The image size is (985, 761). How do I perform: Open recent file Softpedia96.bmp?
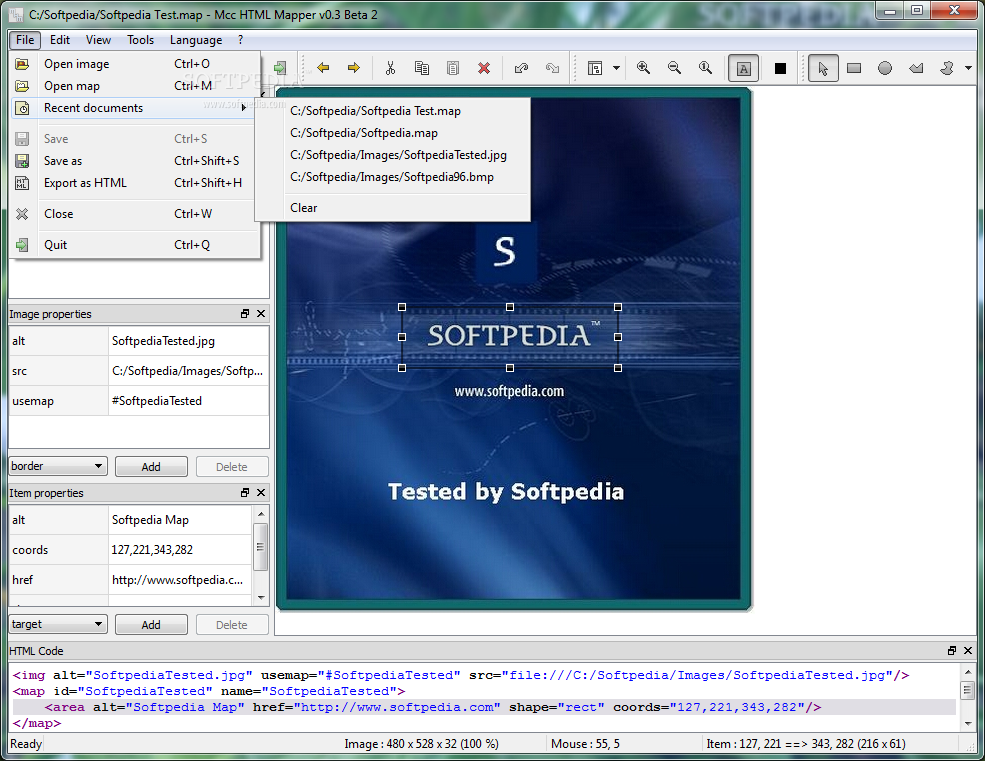click(393, 177)
